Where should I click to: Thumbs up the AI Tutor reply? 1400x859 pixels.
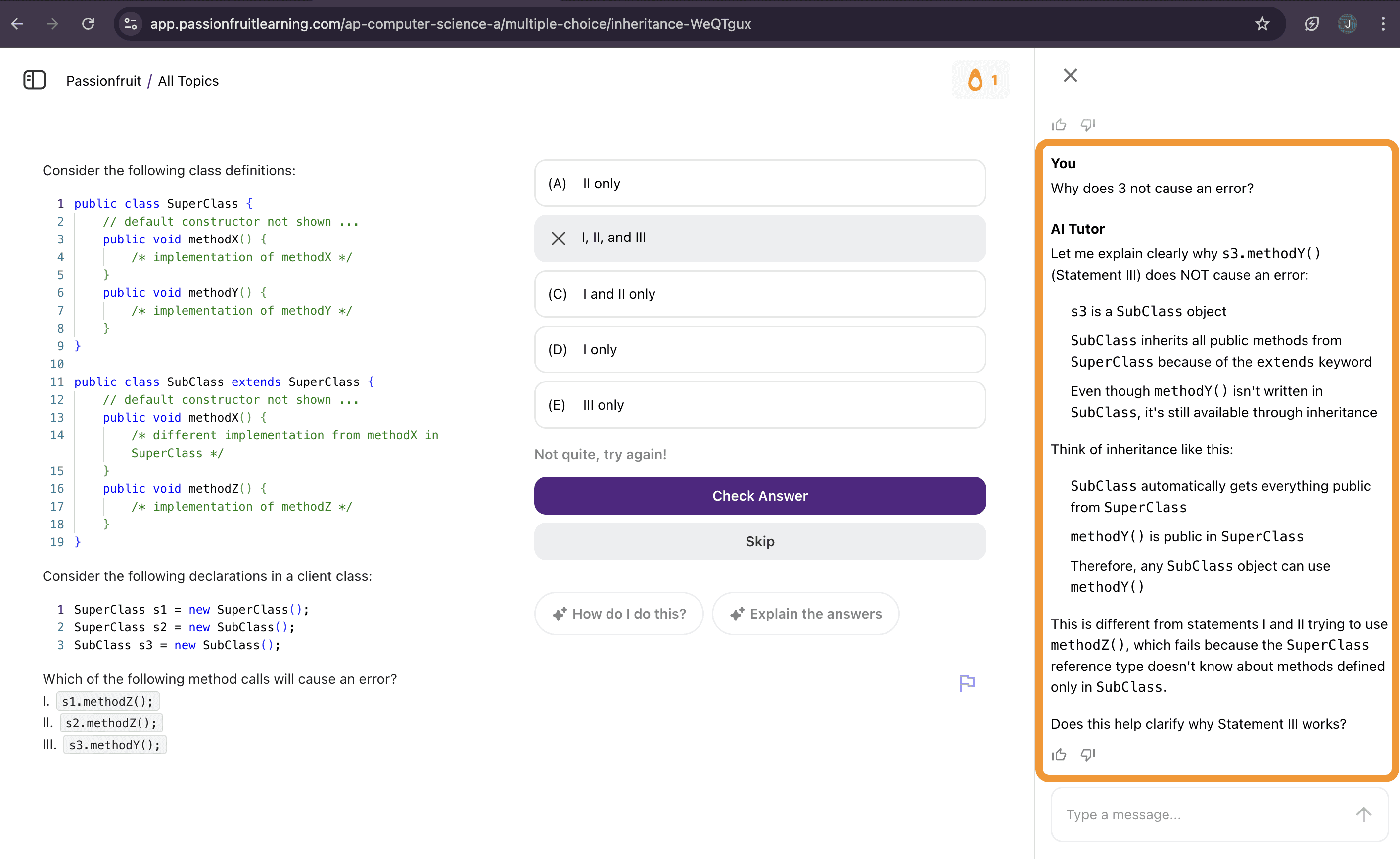click(1059, 755)
